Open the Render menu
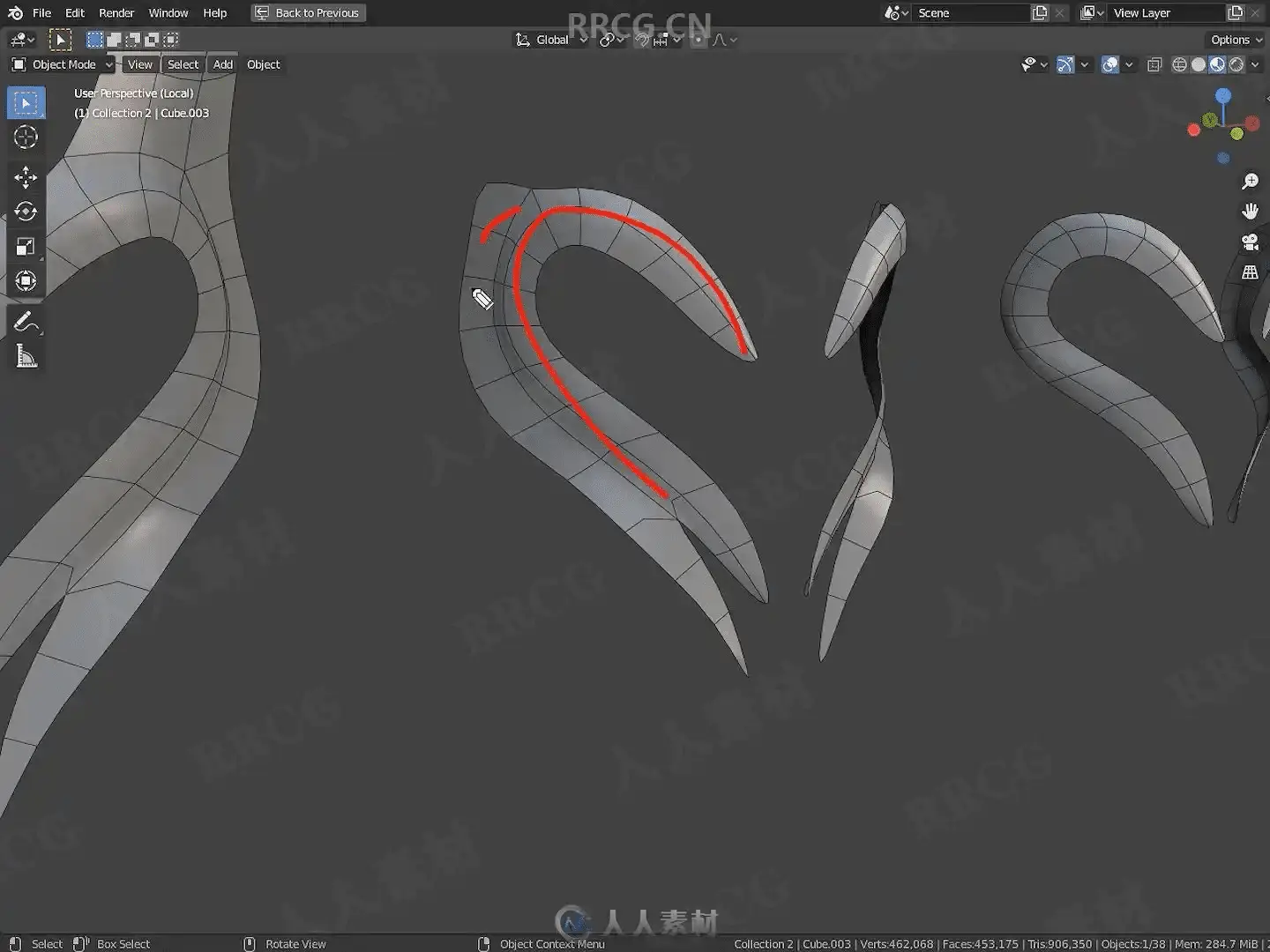This screenshot has width=1270, height=952. 116,13
